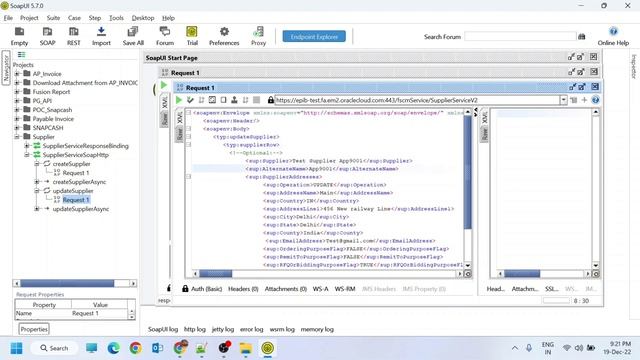Click the green list icon above Projects
This screenshot has height=360, width=640.
point(21,55)
